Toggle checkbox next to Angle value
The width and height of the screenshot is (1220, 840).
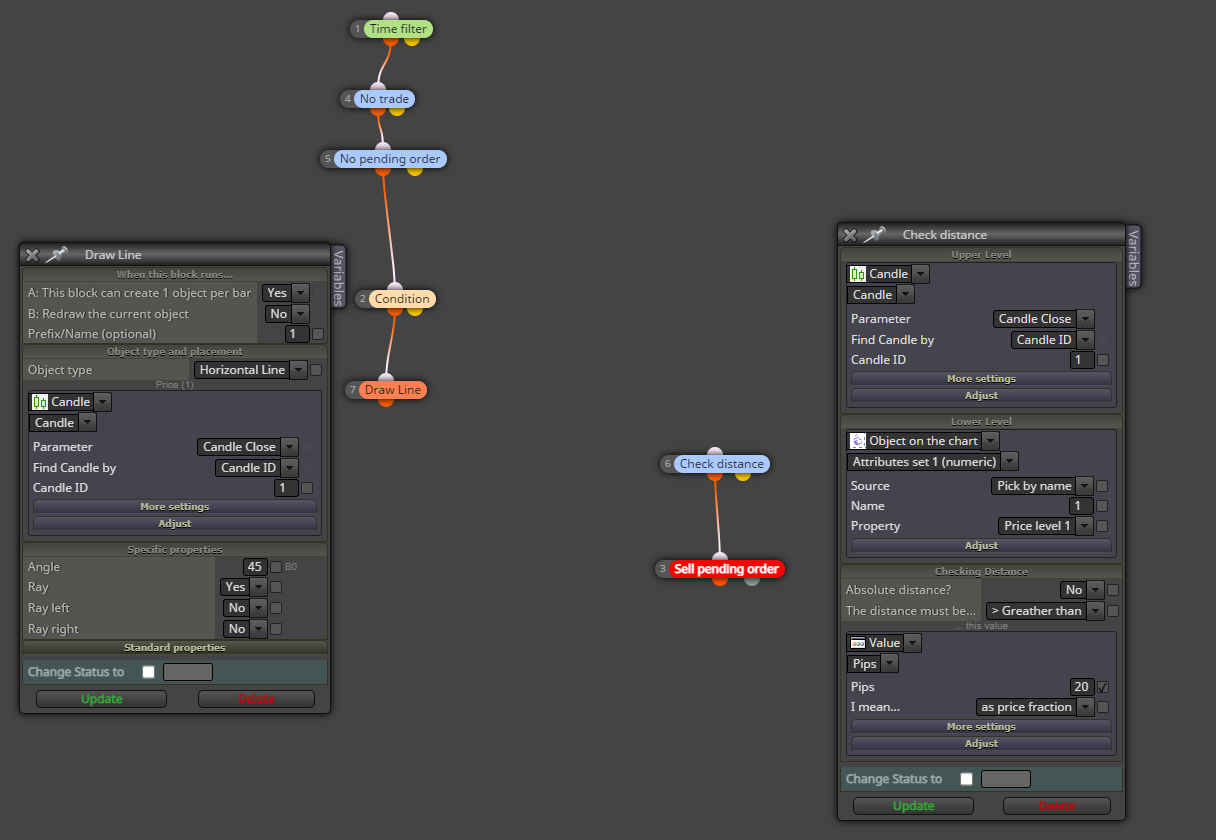275,567
